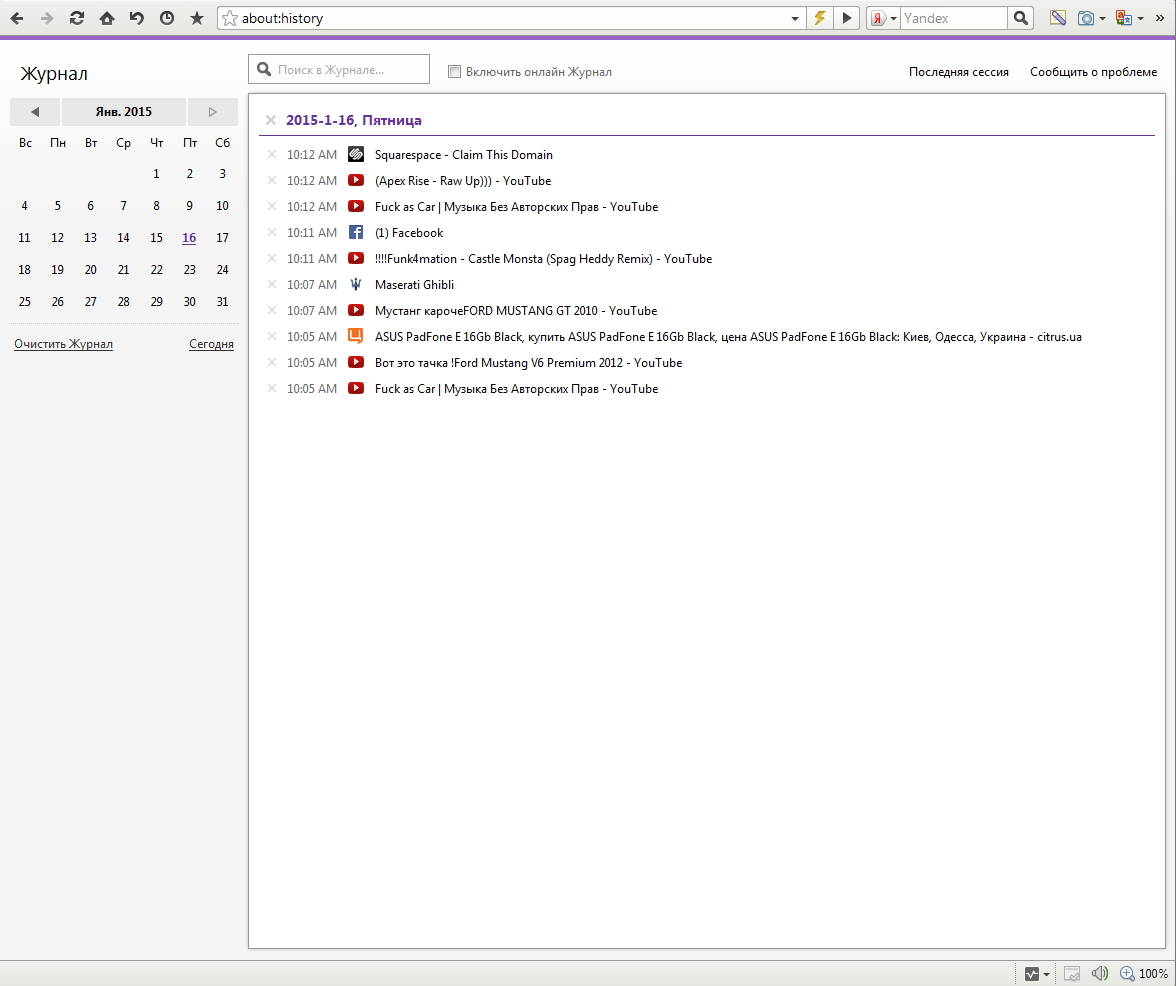Click the ad blocker status bar icon
Viewport: 1176px width, 986px height.
pyautogui.click(x=1072, y=974)
